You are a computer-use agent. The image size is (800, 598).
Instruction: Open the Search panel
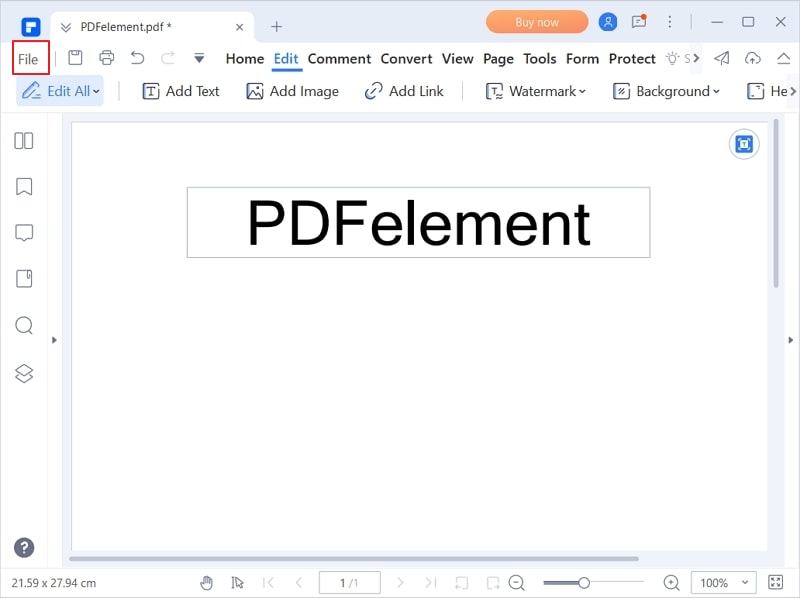point(24,325)
